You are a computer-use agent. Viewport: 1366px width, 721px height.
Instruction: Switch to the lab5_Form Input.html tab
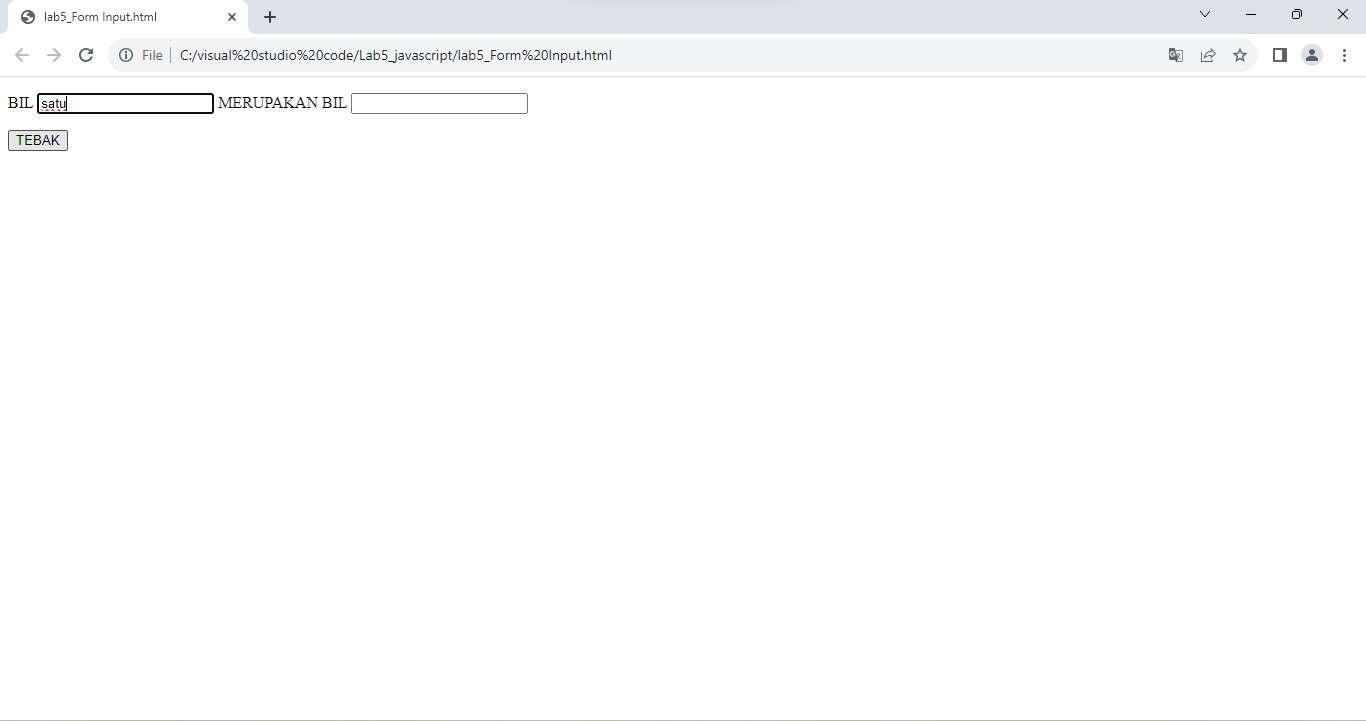pyautogui.click(x=120, y=16)
